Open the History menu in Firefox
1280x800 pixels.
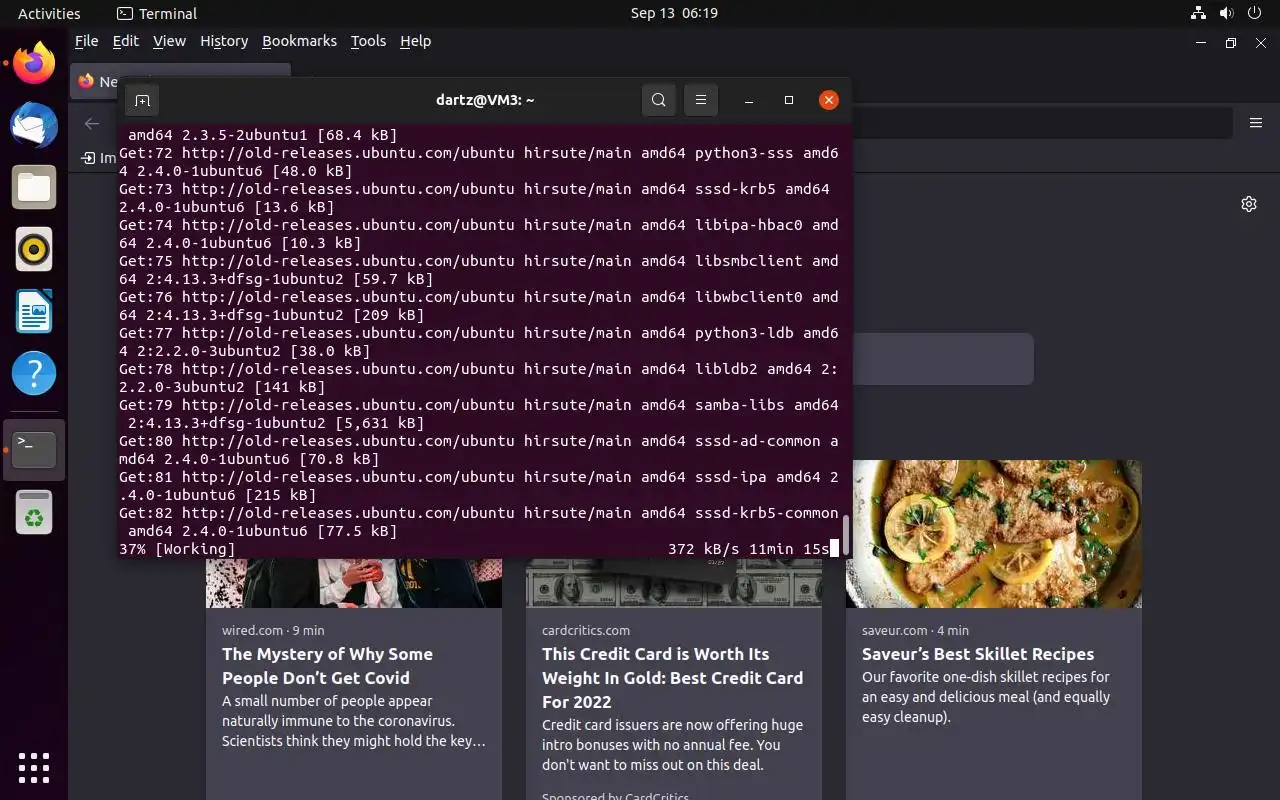224,41
